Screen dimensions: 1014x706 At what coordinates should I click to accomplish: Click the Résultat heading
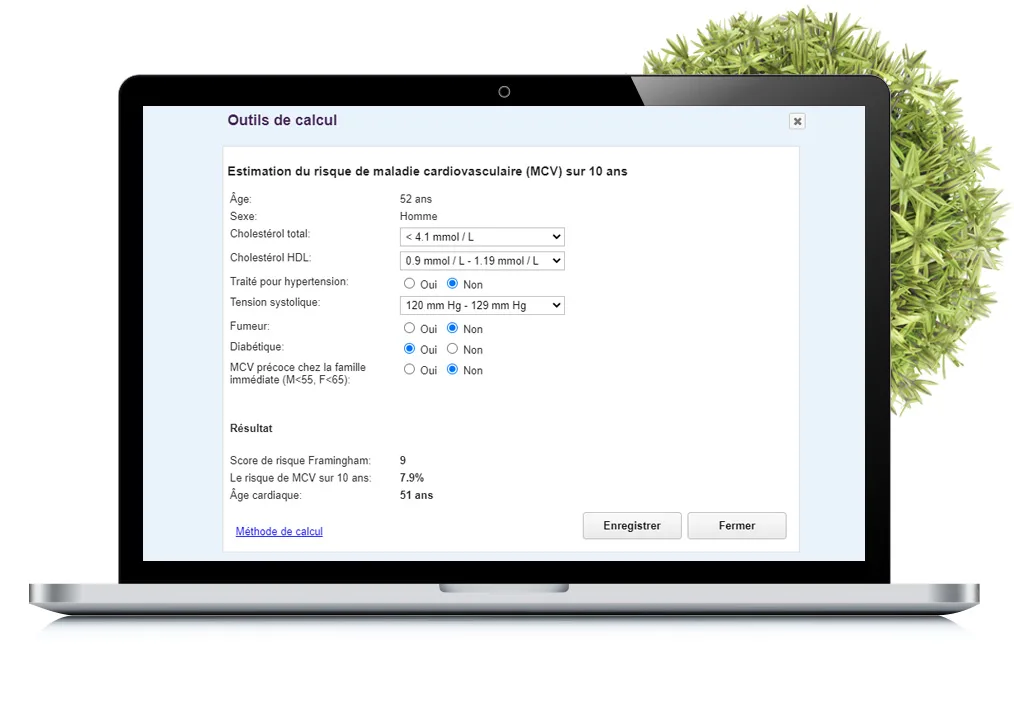[x=251, y=428]
